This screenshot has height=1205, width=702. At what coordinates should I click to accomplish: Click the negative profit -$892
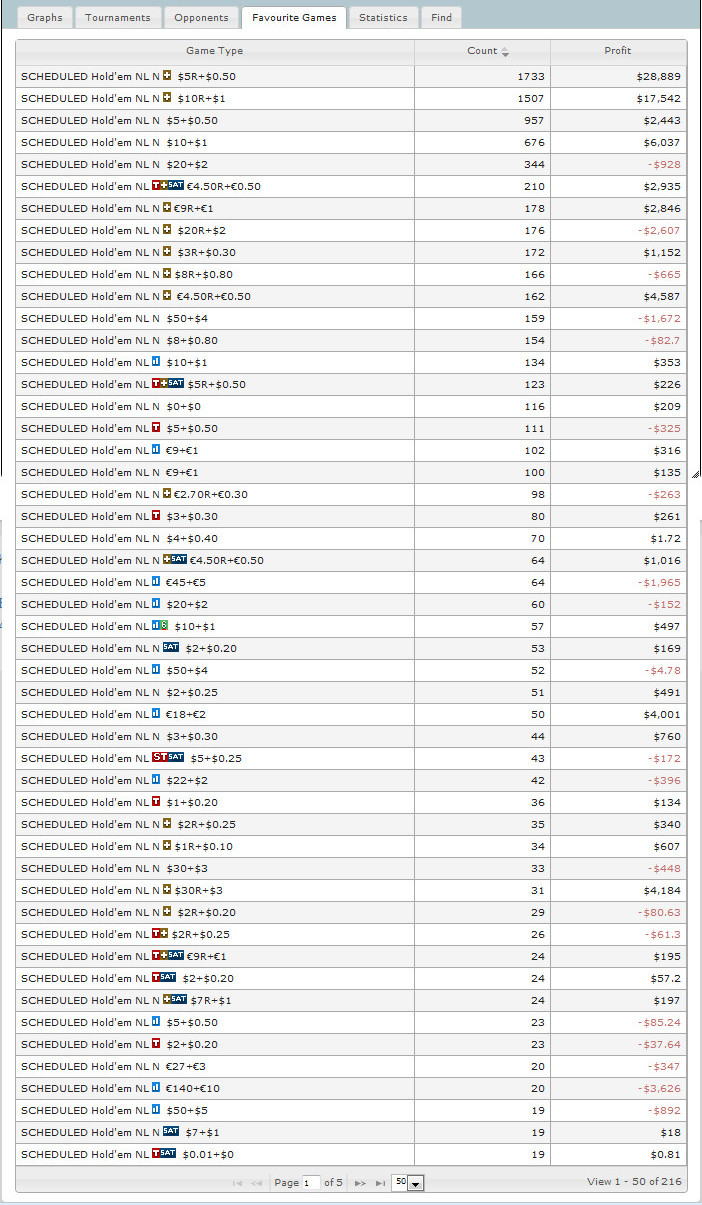pos(664,1110)
